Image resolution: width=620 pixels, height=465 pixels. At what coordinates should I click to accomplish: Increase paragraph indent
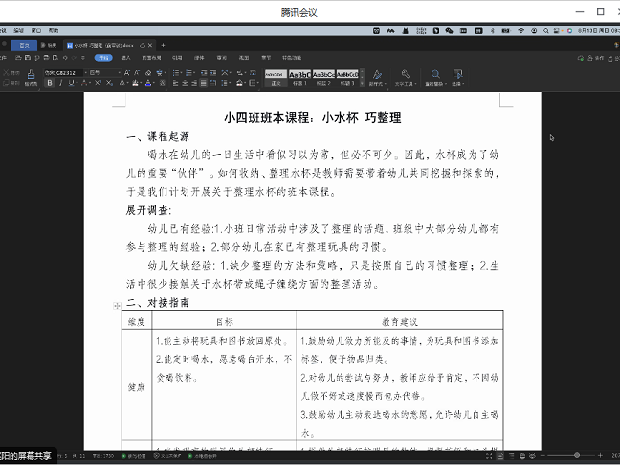(x=213, y=73)
